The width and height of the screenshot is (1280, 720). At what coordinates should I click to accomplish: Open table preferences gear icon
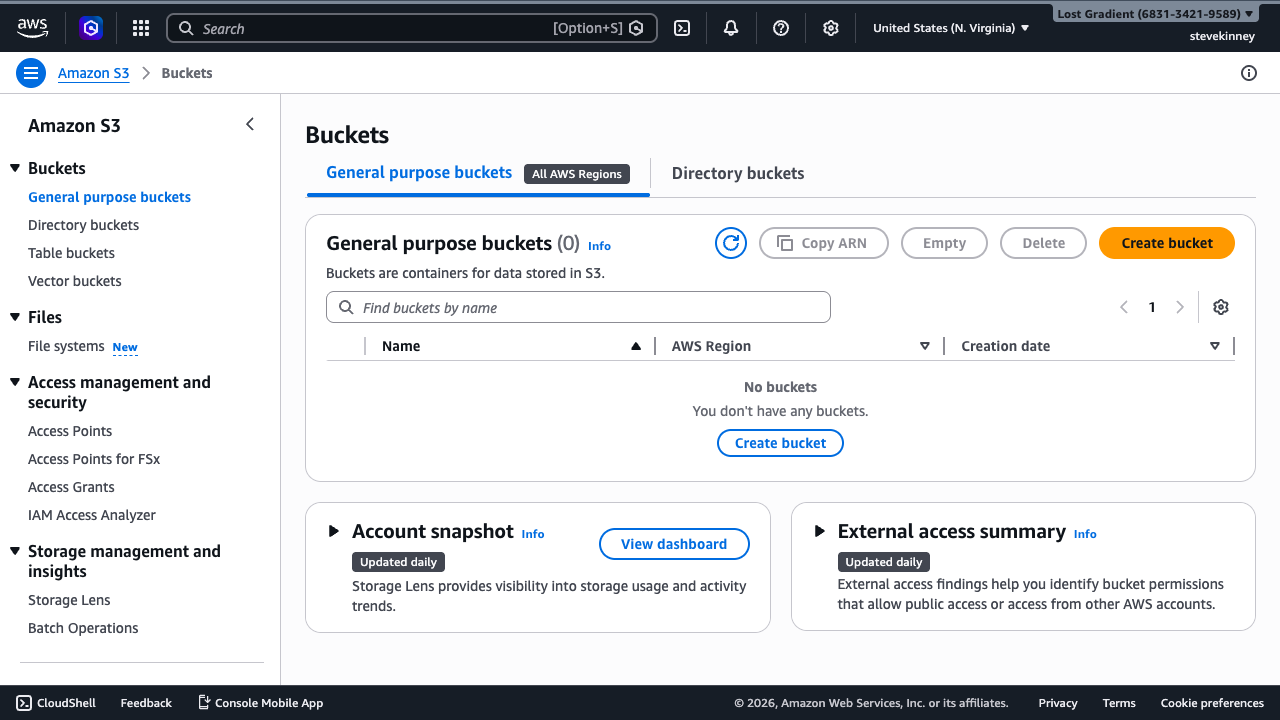(1221, 307)
